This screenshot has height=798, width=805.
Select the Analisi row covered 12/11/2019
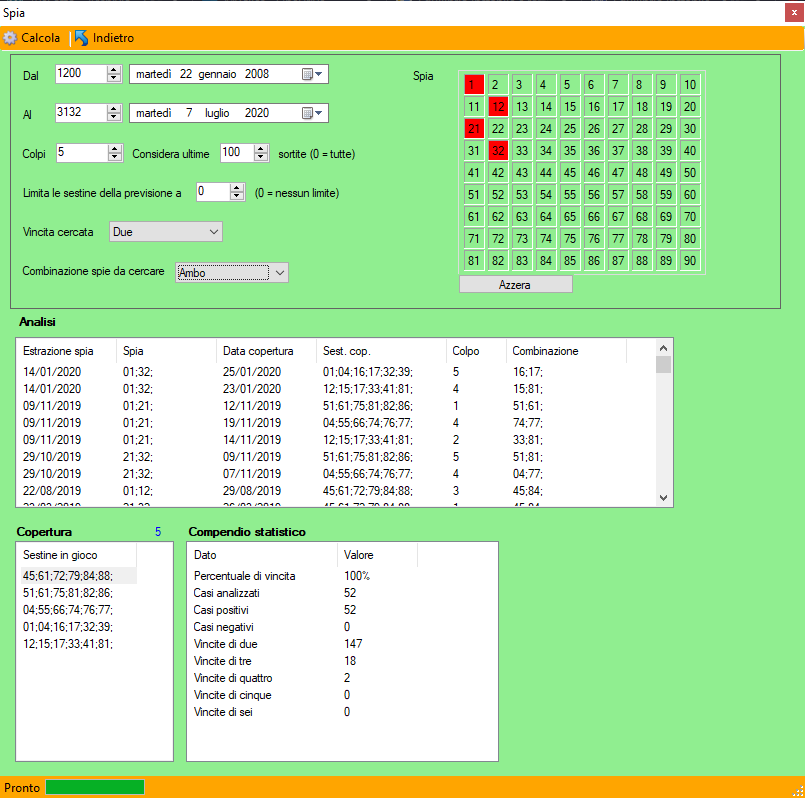[322, 406]
